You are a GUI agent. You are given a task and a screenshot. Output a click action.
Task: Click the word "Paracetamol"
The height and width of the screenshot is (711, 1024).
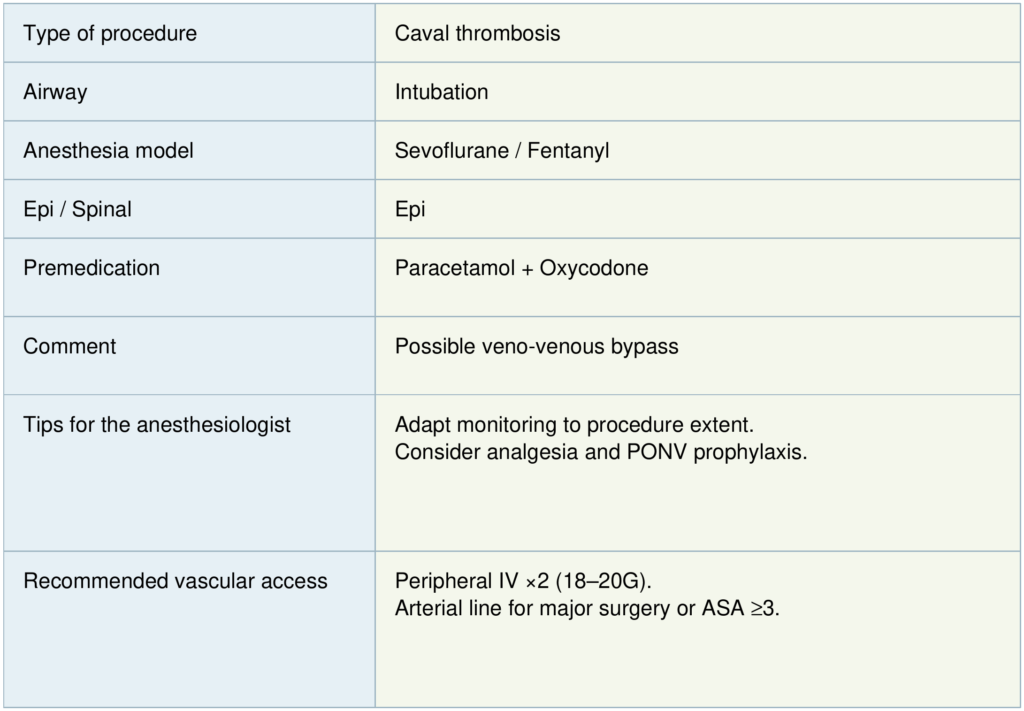(453, 269)
